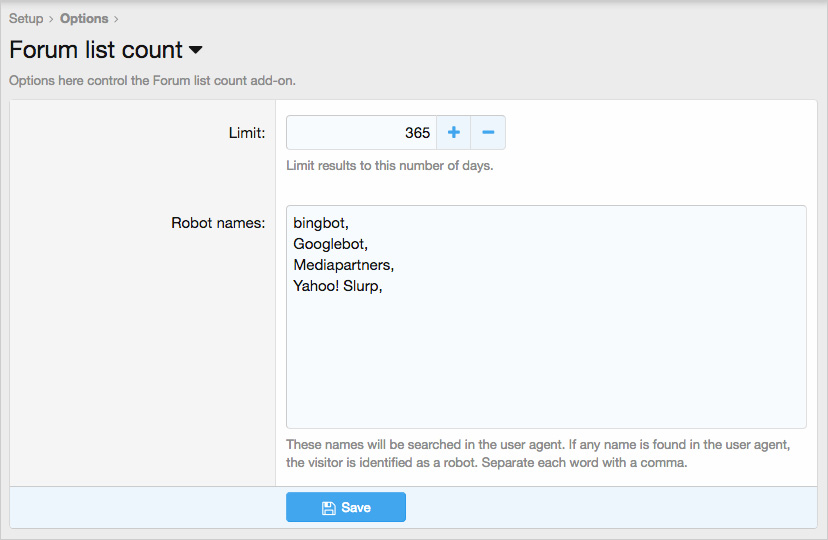Place cursor on the Yahoo! Slurp line
The image size is (828, 540).
pos(338,286)
